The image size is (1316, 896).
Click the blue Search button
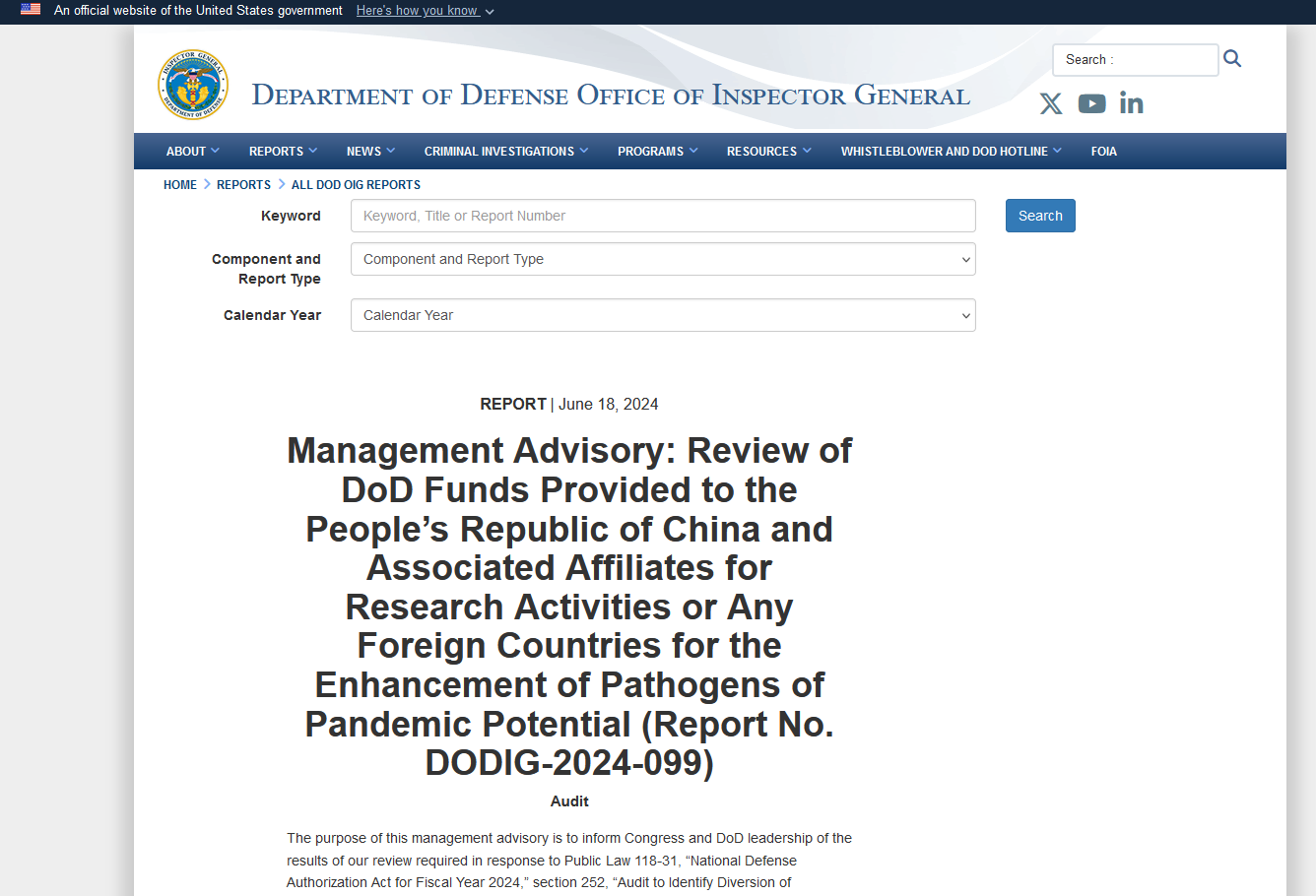[1040, 216]
